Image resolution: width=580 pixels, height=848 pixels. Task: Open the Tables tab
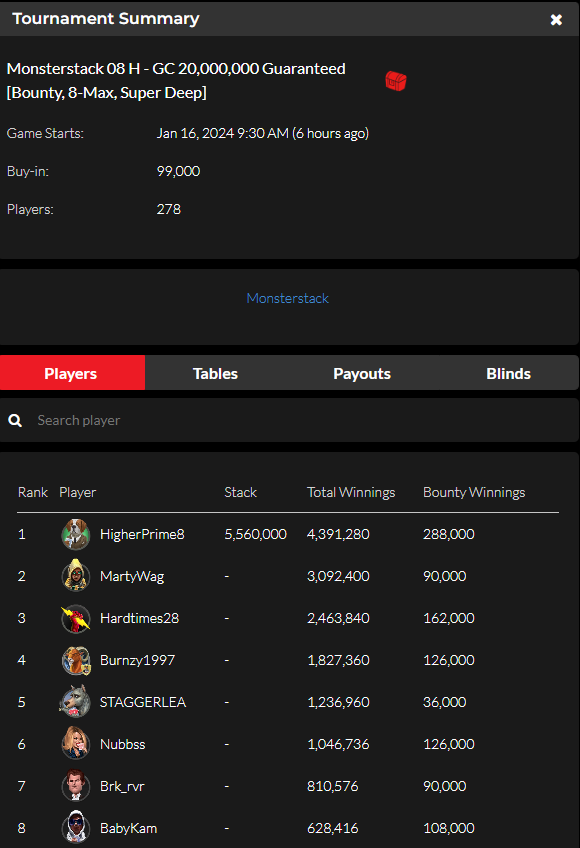click(215, 373)
